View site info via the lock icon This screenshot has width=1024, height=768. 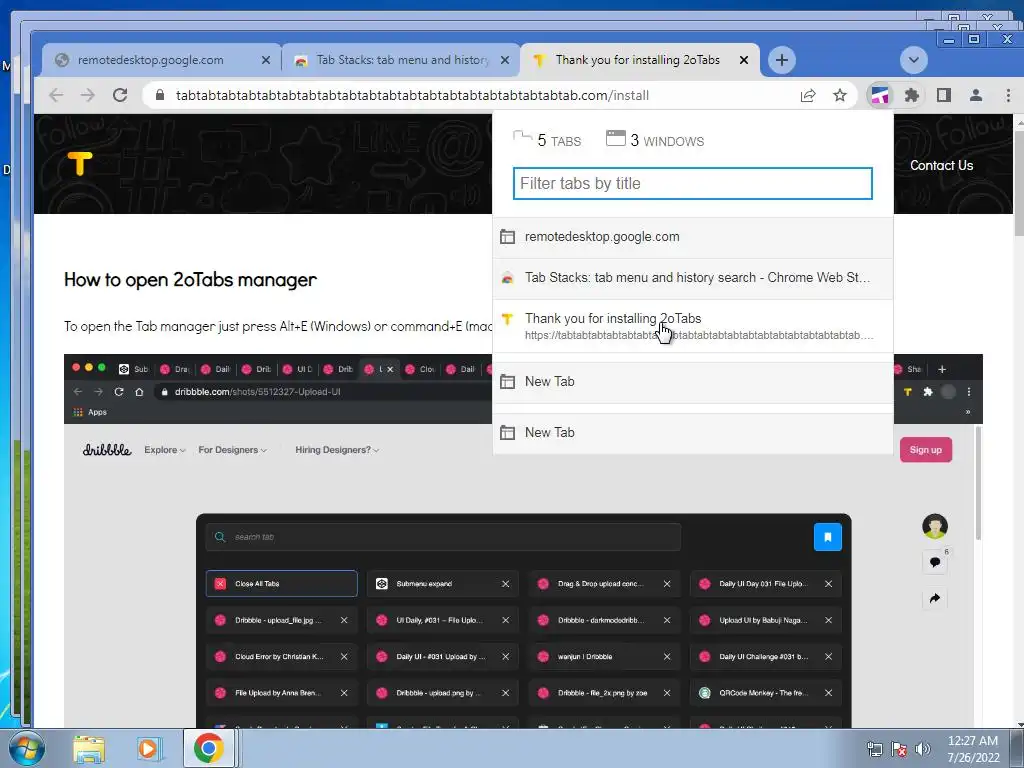(x=159, y=95)
